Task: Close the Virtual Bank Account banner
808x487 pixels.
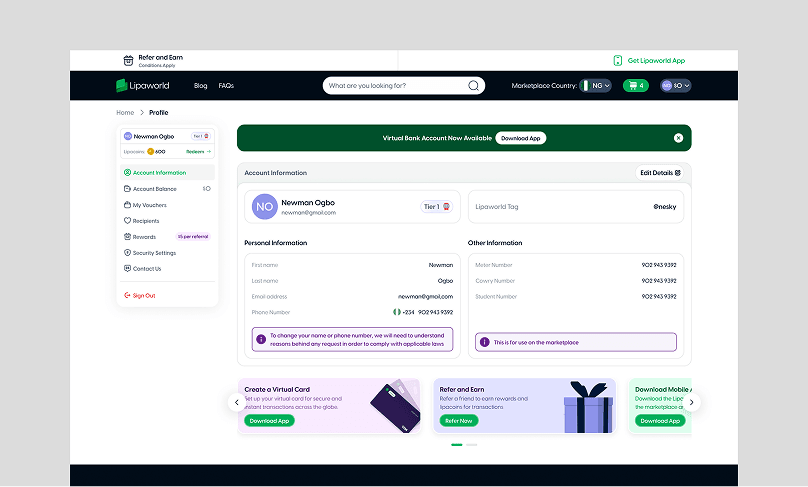Action: pyautogui.click(x=678, y=138)
